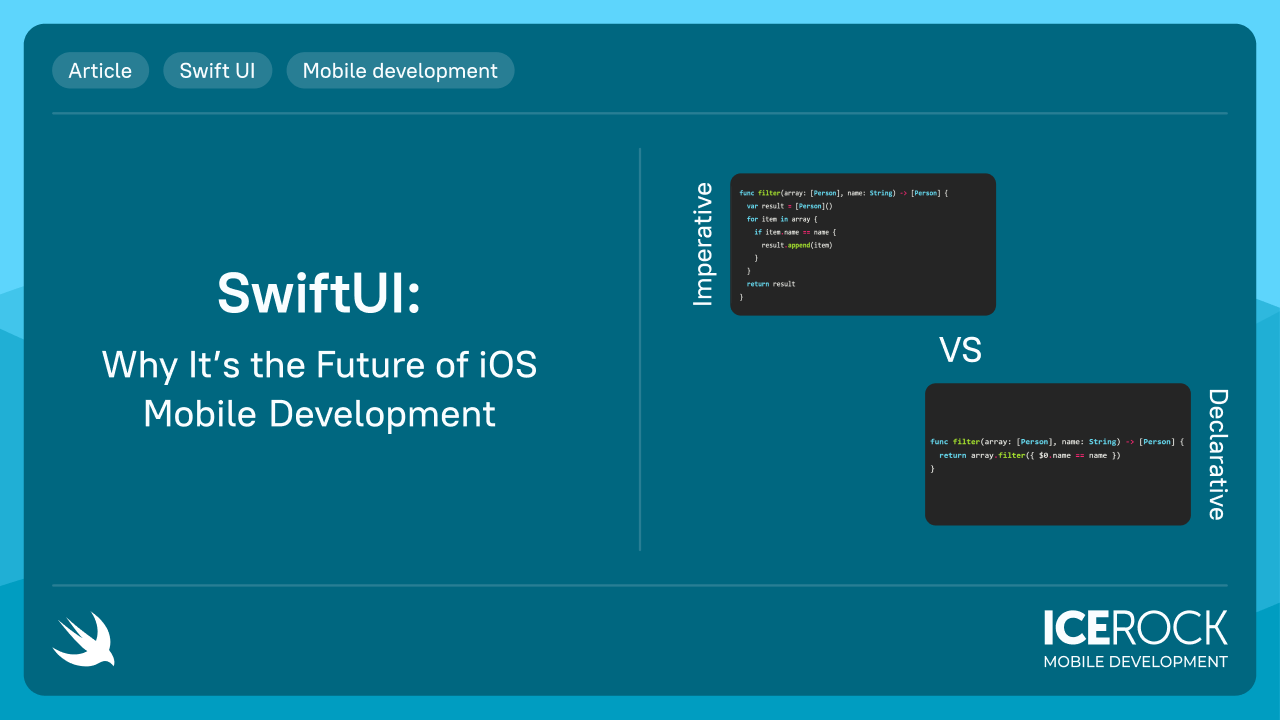Click the Swift bird logo
Image resolution: width=1280 pixels, height=720 pixels.
[84, 639]
